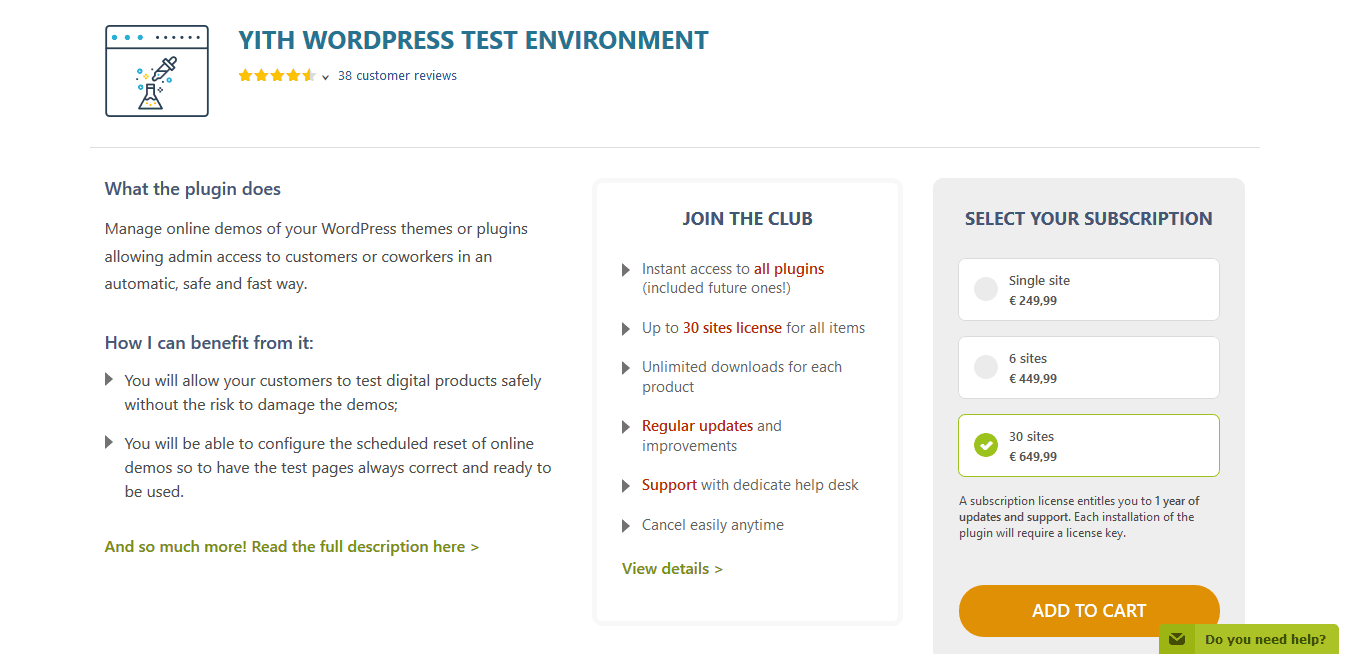The width and height of the screenshot is (1349, 654).
Task: Click the test environment plugin flask icon
Action: (157, 71)
